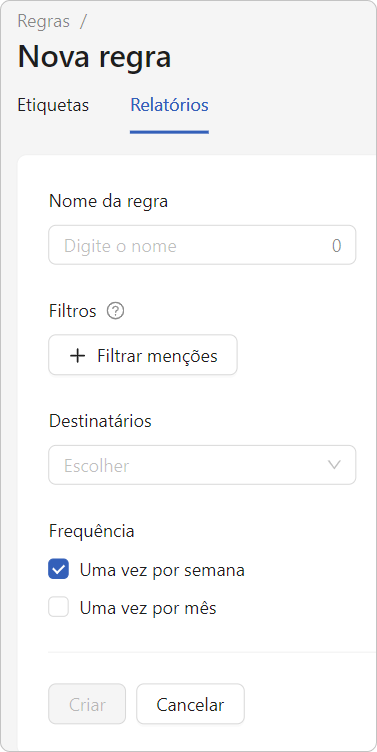Click the Destinatários label
The height and width of the screenshot is (752, 377).
[x=100, y=421]
